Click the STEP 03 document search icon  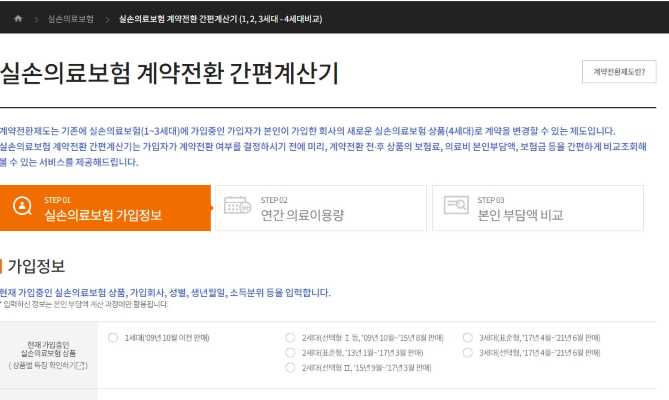(456, 205)
